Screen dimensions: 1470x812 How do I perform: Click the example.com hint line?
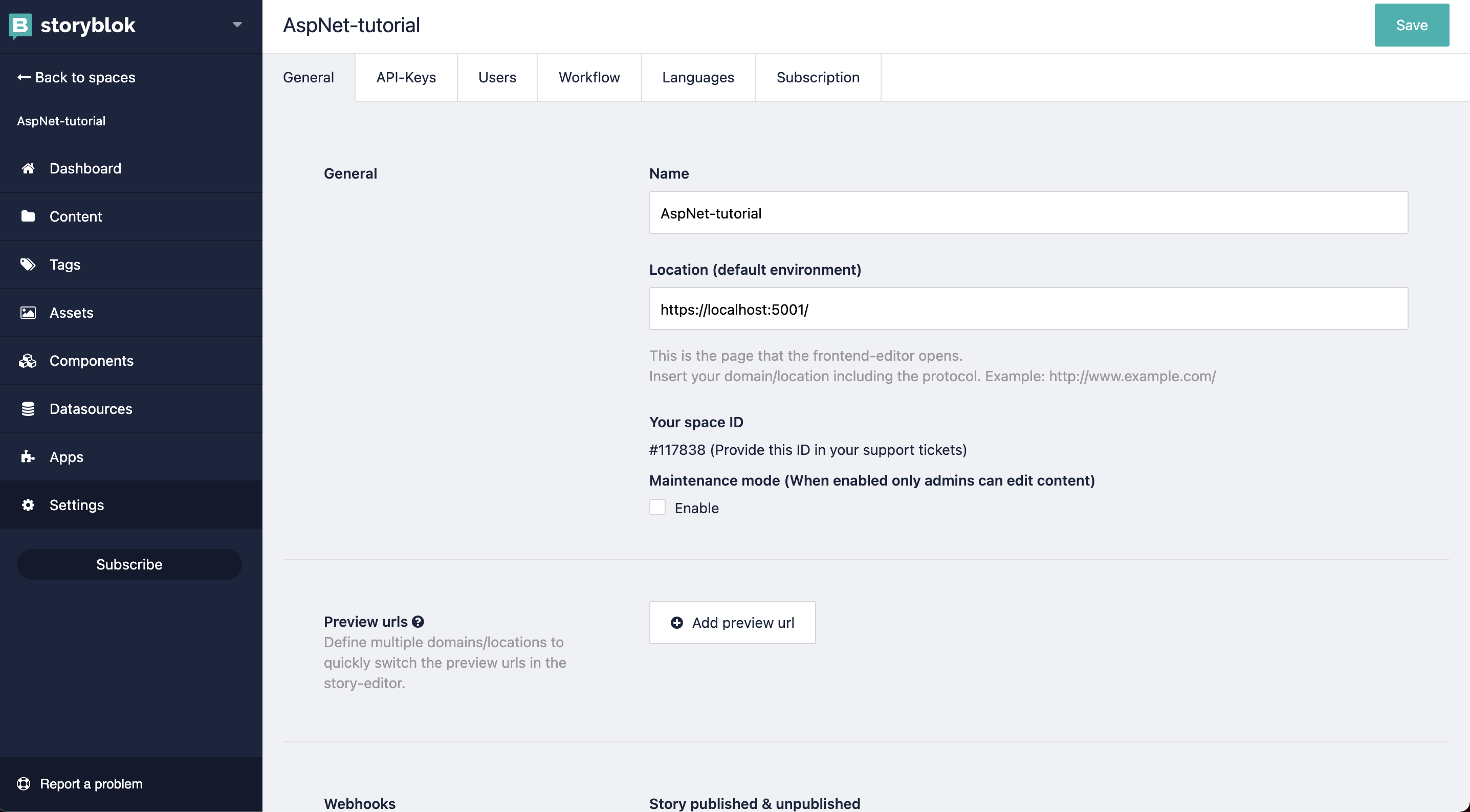click(x=932, y=376)
